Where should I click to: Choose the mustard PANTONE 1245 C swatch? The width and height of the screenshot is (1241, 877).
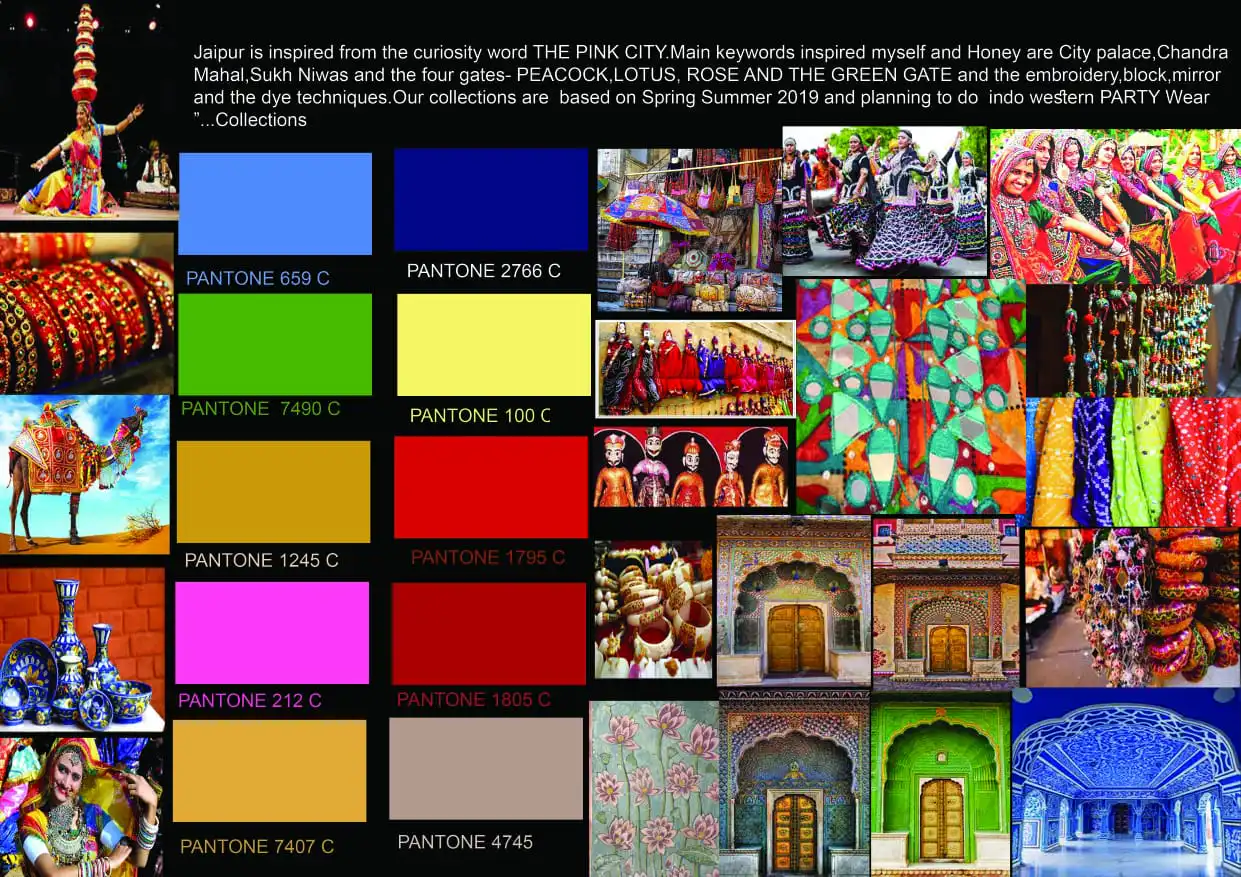point(273,492)
